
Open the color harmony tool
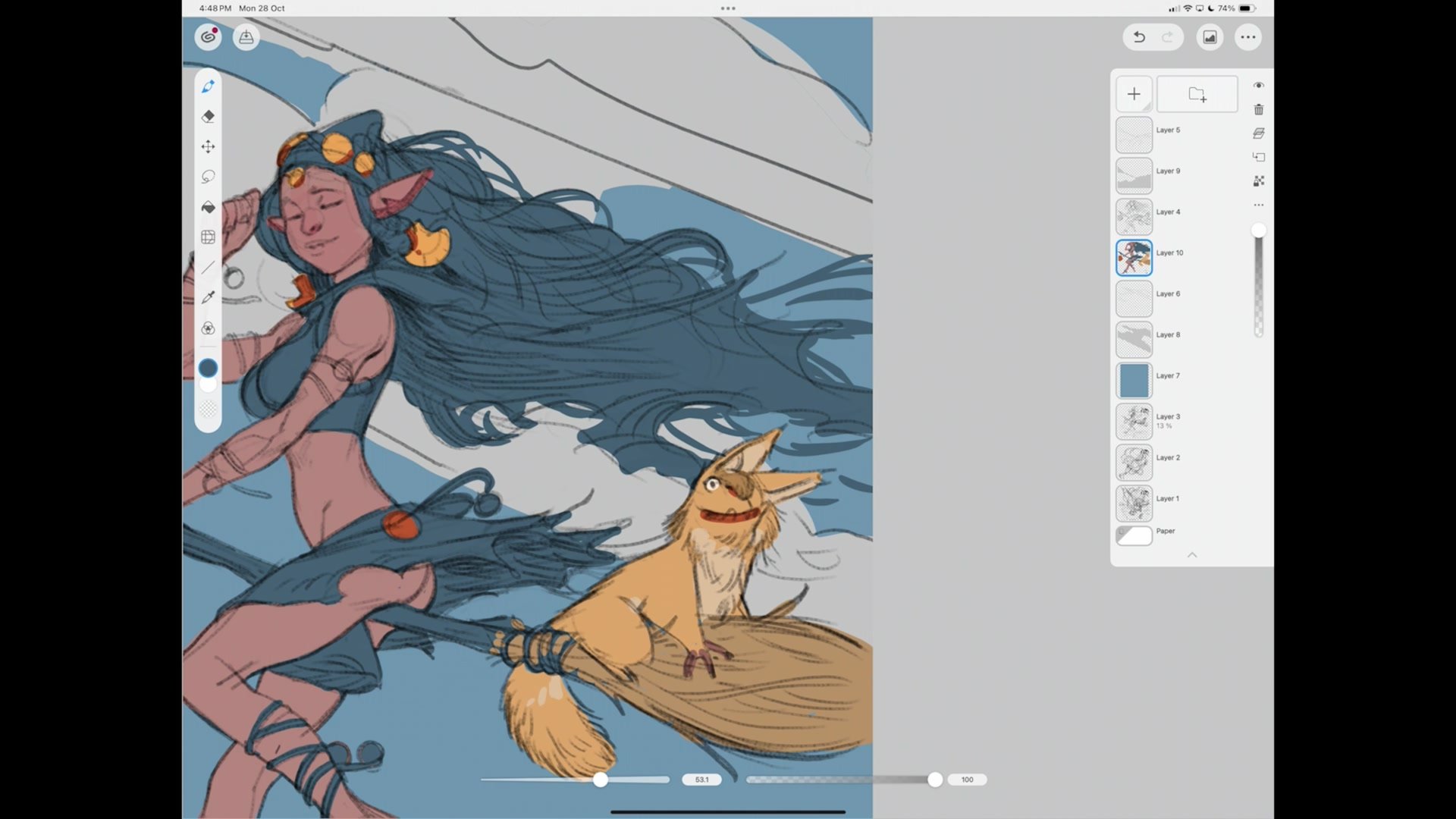coord(208,328)
